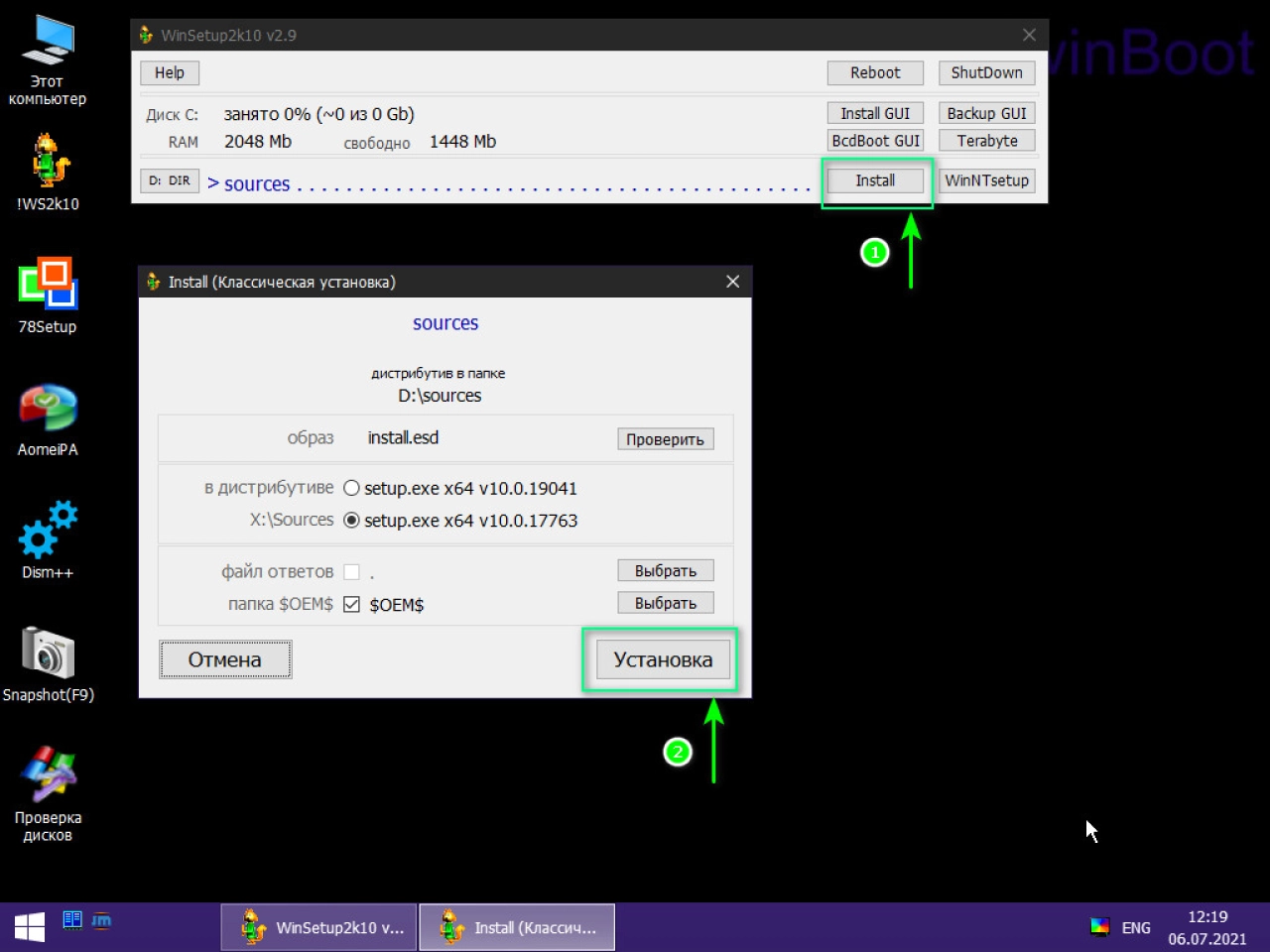Open the Проверка дисков desktop icon
The height and width of the screenshot is (952, 1270).
48,795
